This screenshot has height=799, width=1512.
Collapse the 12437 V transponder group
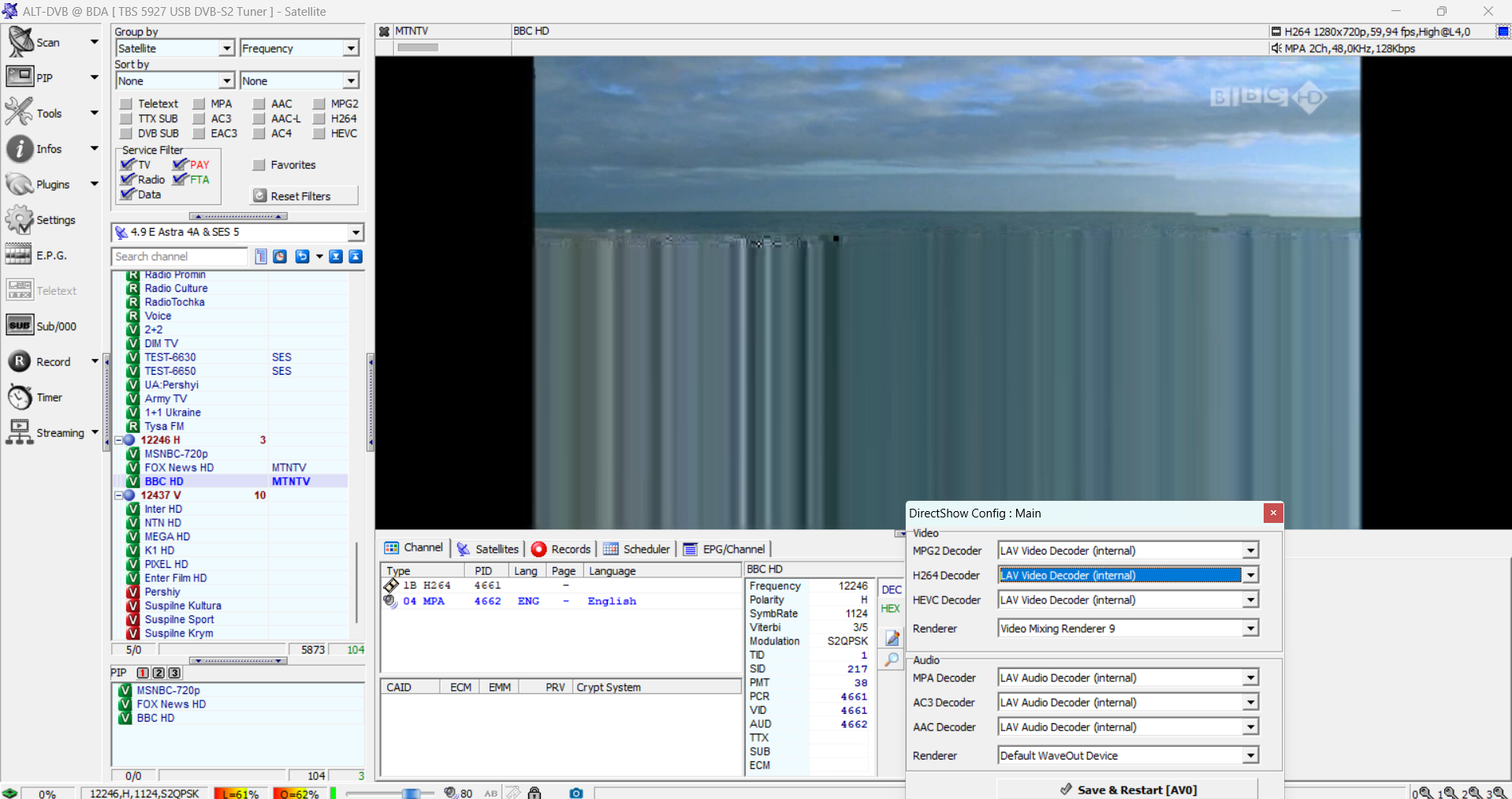click(x=118, y=495)
